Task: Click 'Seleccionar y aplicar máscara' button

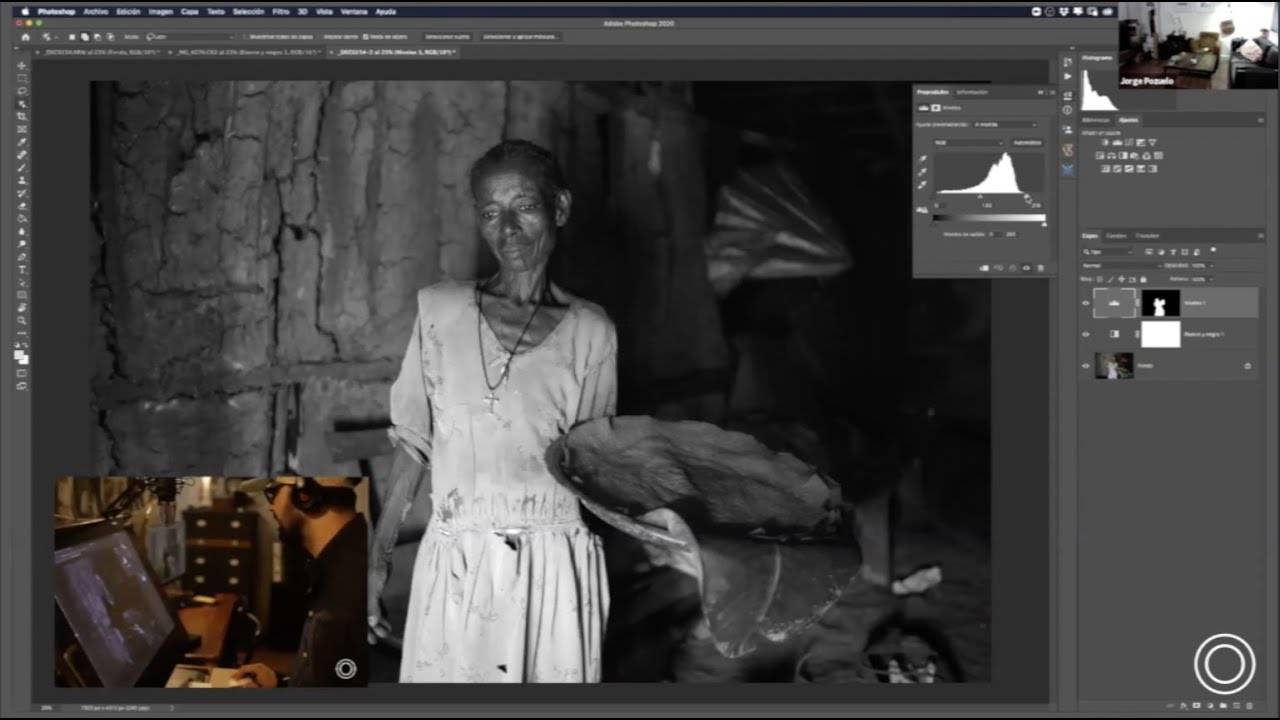Action: [x=520, y=37]
